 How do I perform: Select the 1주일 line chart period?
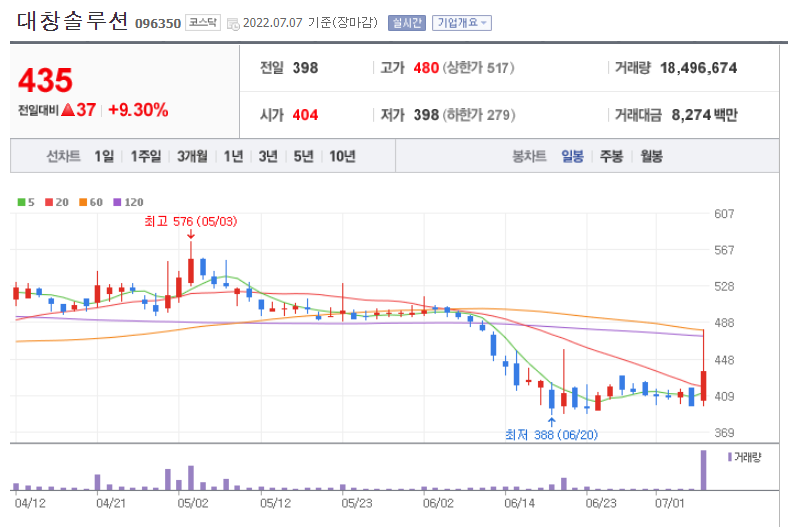pos(146,156)
